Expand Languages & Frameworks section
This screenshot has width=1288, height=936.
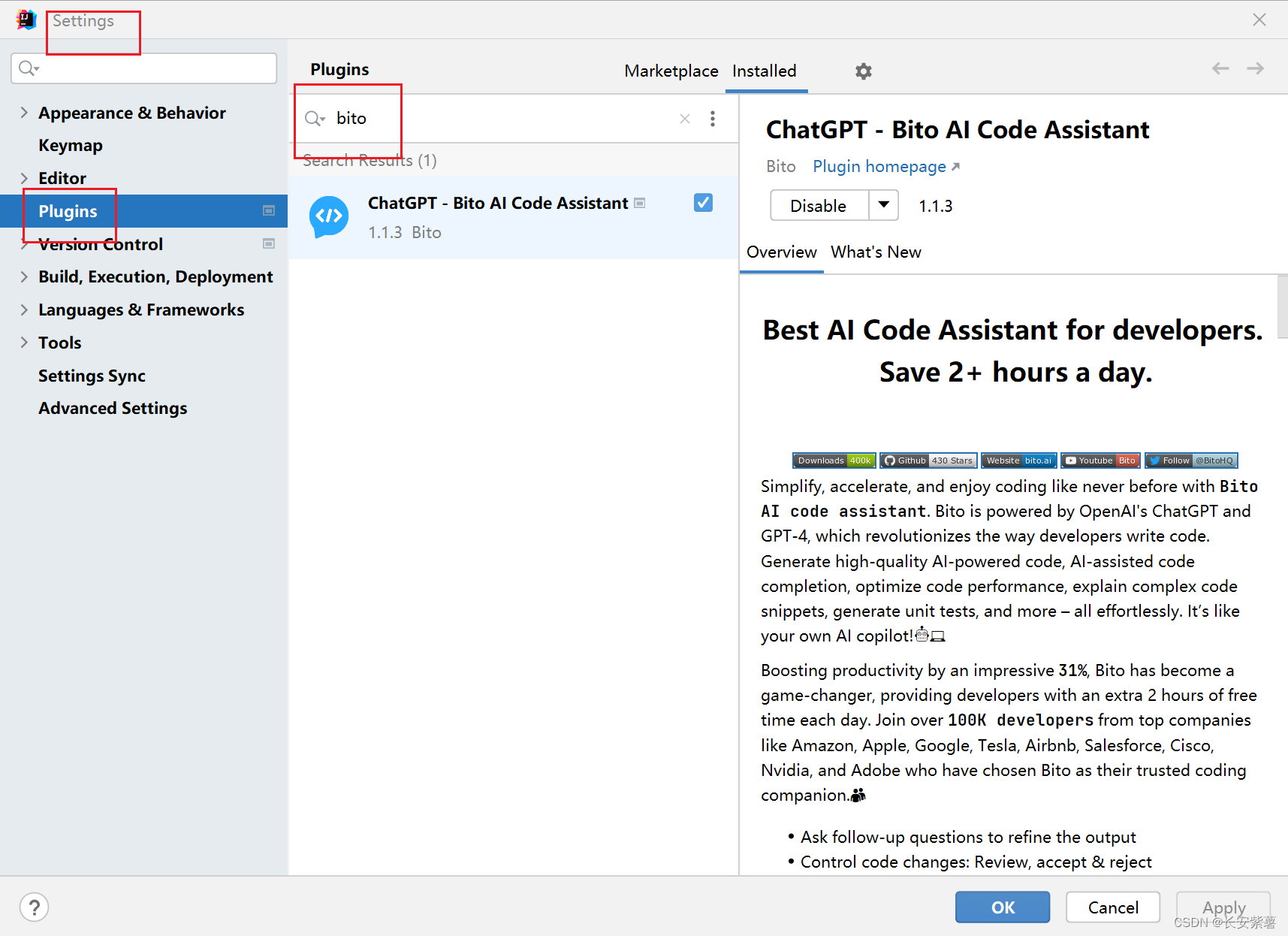[x=24, y=309]
